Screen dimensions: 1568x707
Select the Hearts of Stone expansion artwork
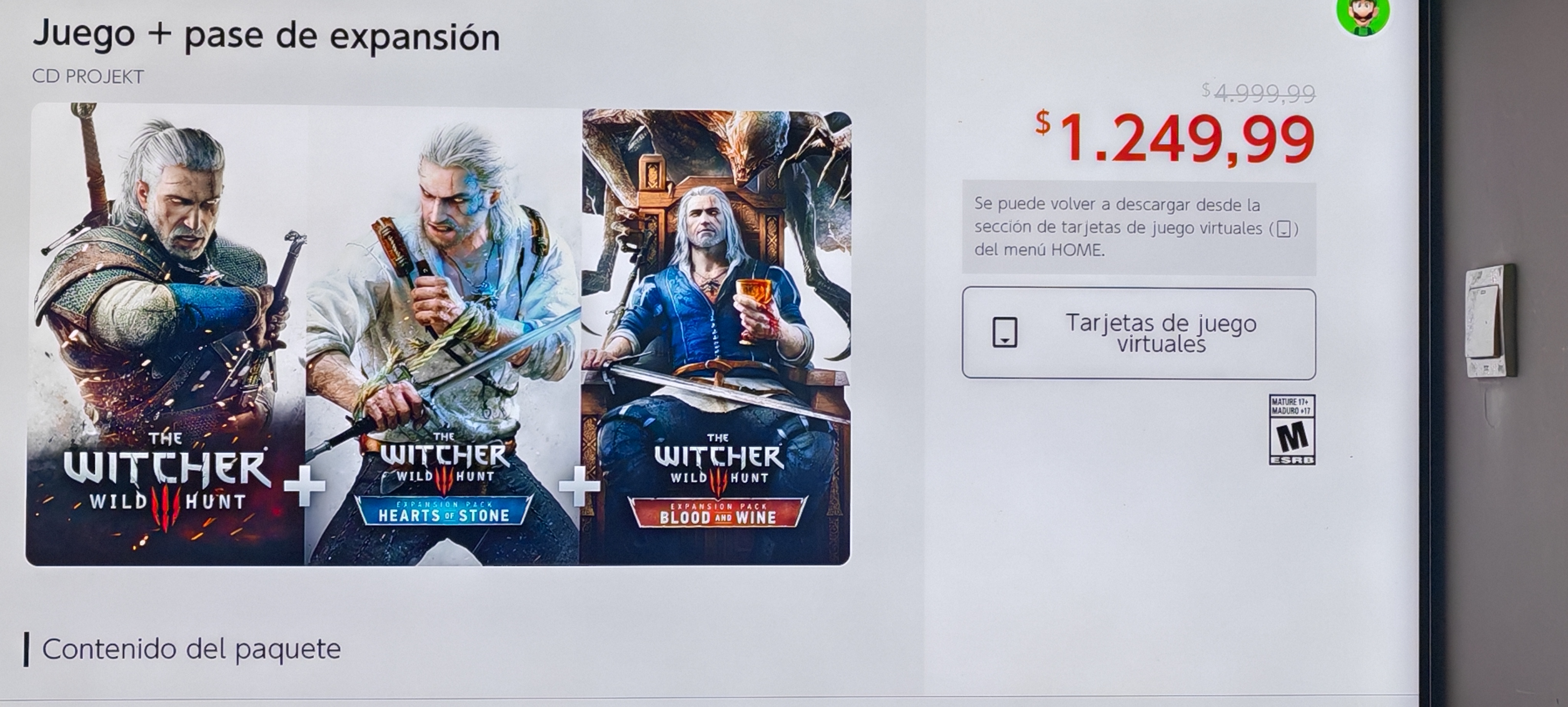point(443,336)
